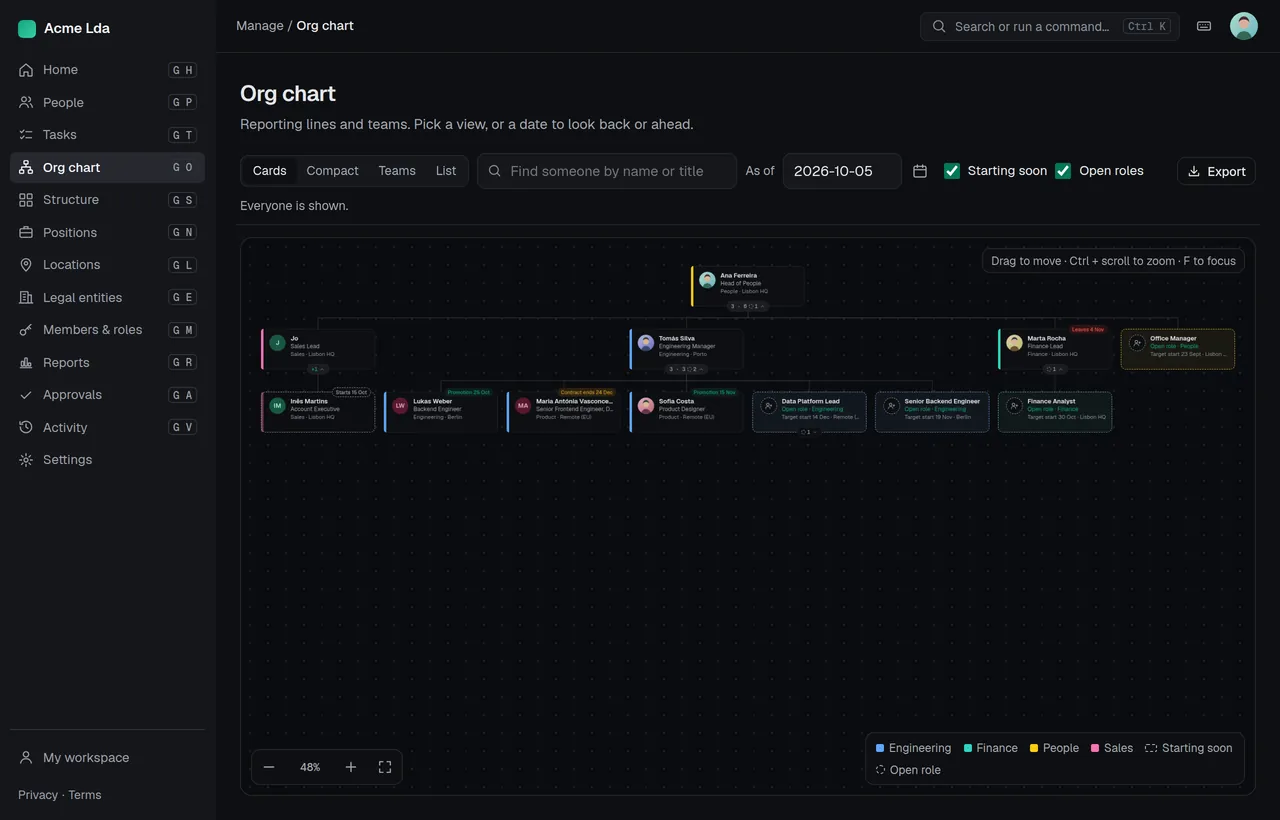Switch to the List view
This screenshot has width=1280, height=820.
[446, 171]
